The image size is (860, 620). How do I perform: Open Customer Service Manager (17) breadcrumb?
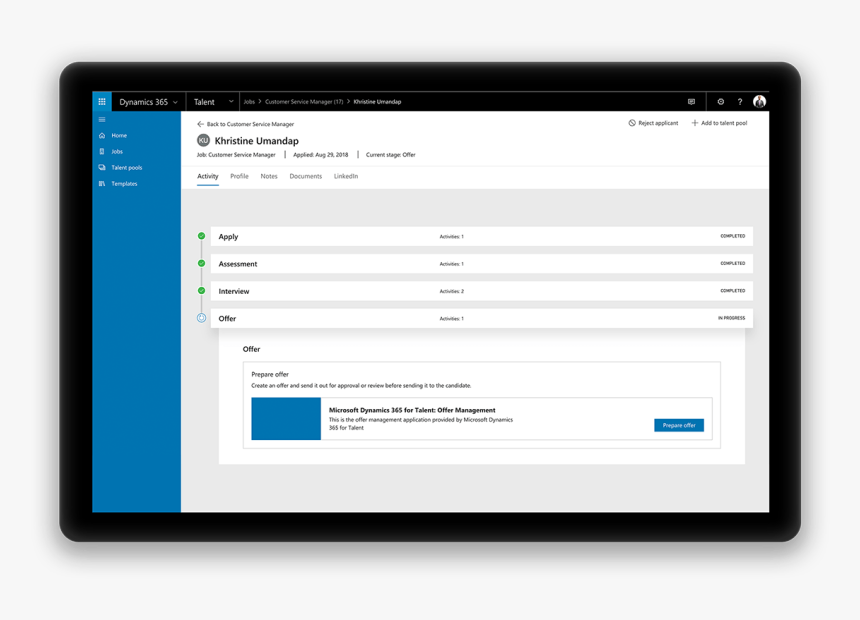coord(304,102)
